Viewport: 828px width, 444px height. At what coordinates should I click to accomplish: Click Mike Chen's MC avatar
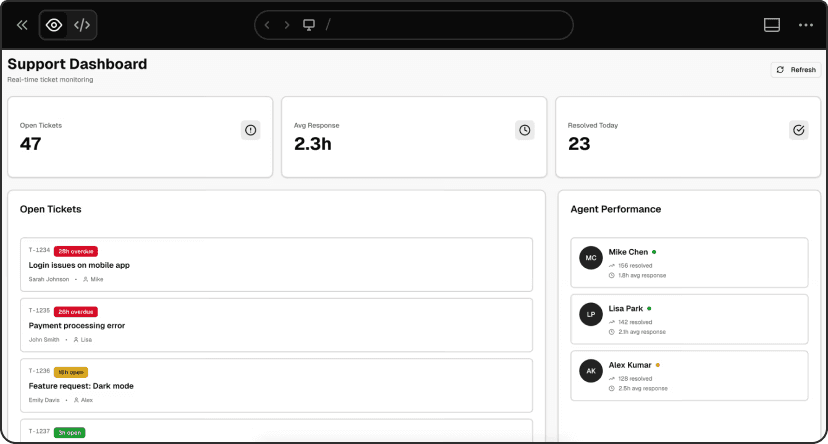(x=591, y=258)
